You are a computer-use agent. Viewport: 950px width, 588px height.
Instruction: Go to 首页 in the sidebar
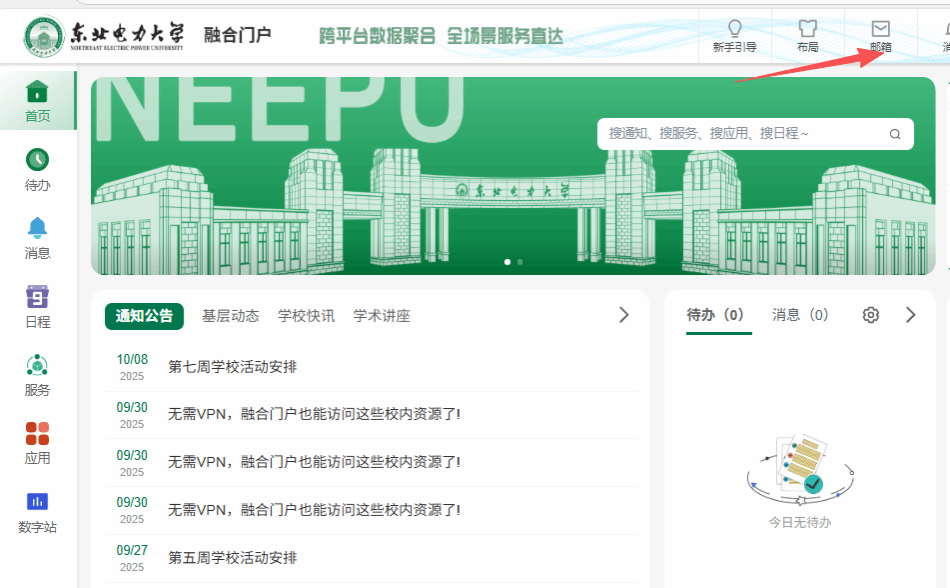click(x=37, y=102)
